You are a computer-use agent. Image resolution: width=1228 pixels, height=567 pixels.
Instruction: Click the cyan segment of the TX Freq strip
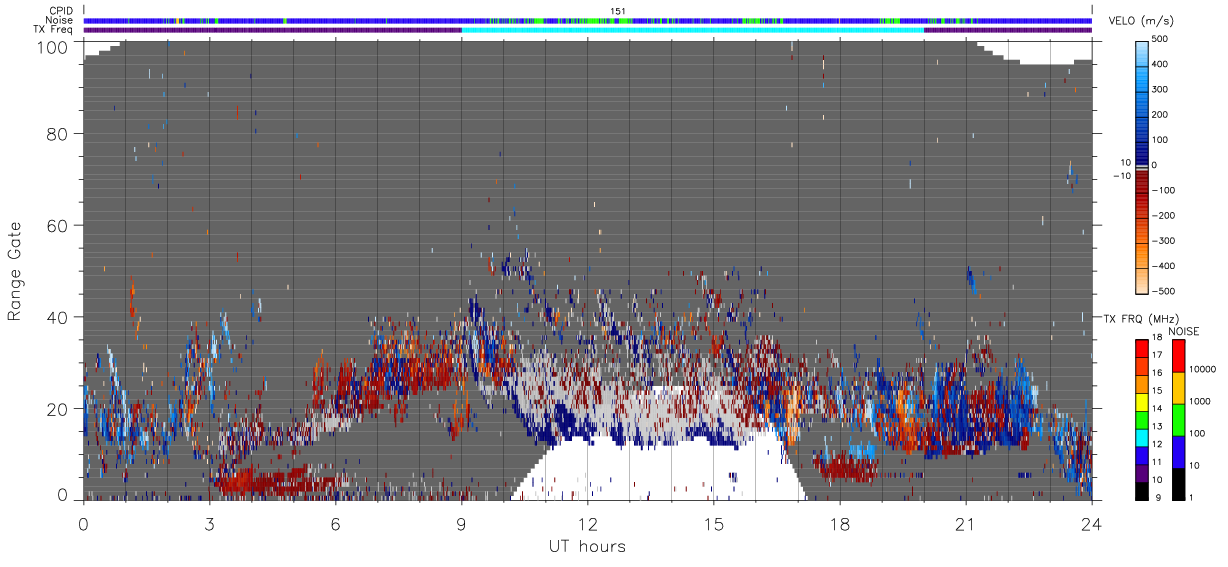click(692, 30)
